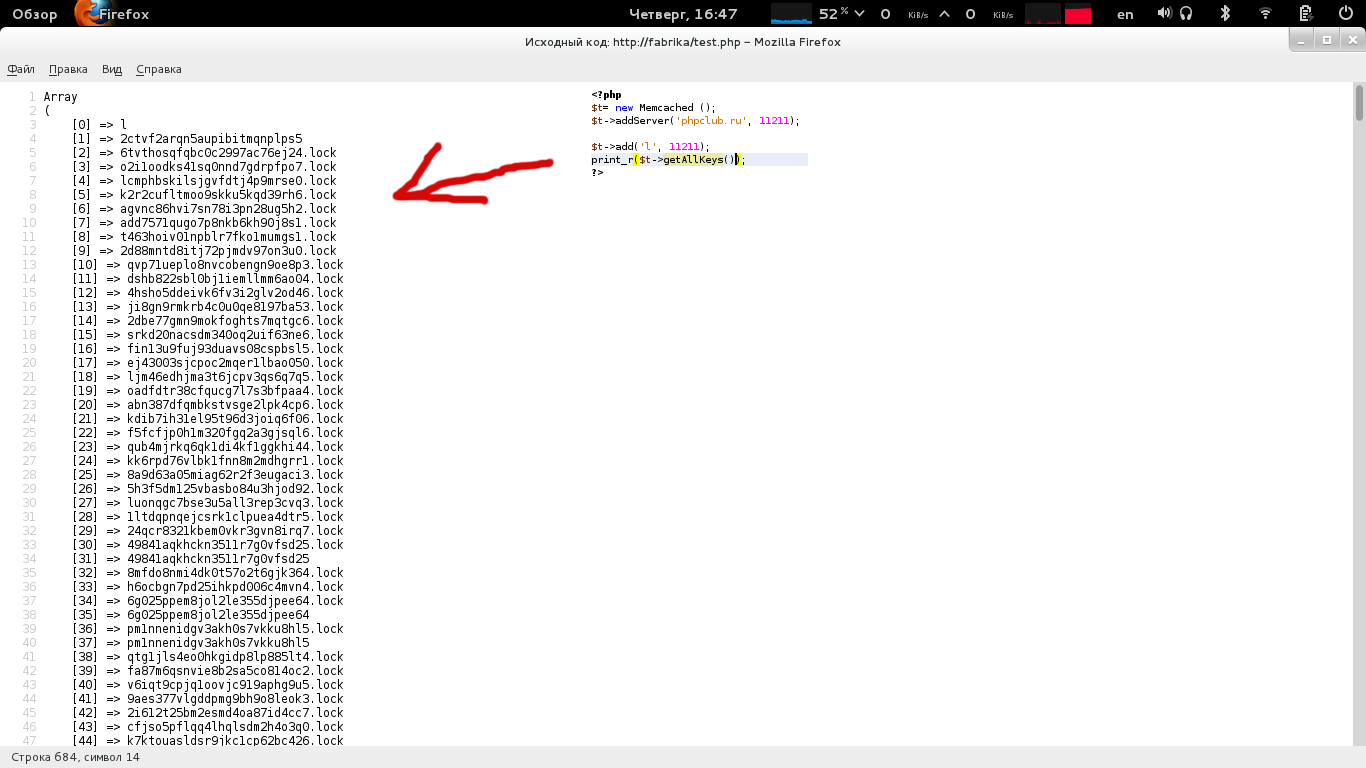Open the Правка menu

click(68, 69)
